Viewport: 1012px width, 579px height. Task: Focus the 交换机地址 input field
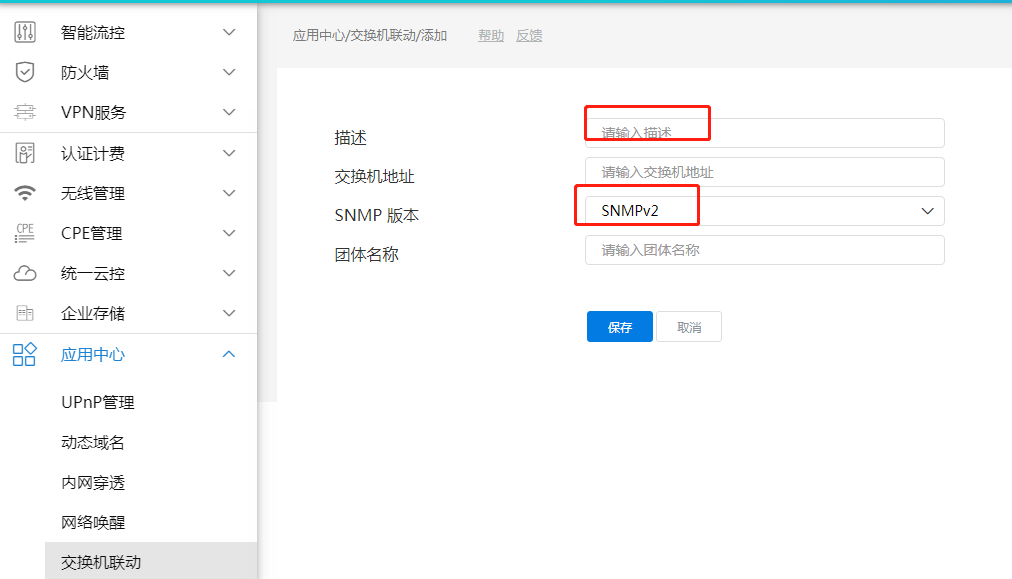764,172
